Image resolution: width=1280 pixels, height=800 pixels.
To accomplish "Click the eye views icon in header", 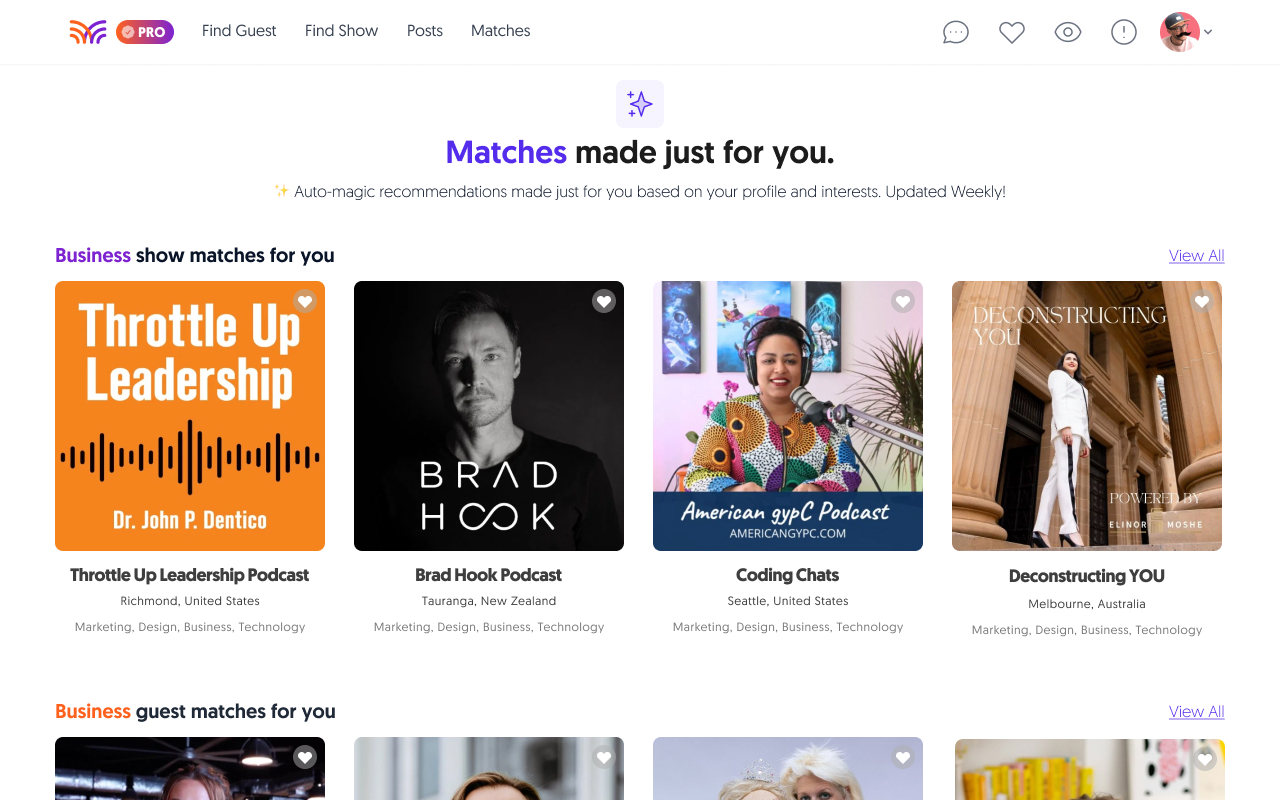I will [x=1068, y=32].
